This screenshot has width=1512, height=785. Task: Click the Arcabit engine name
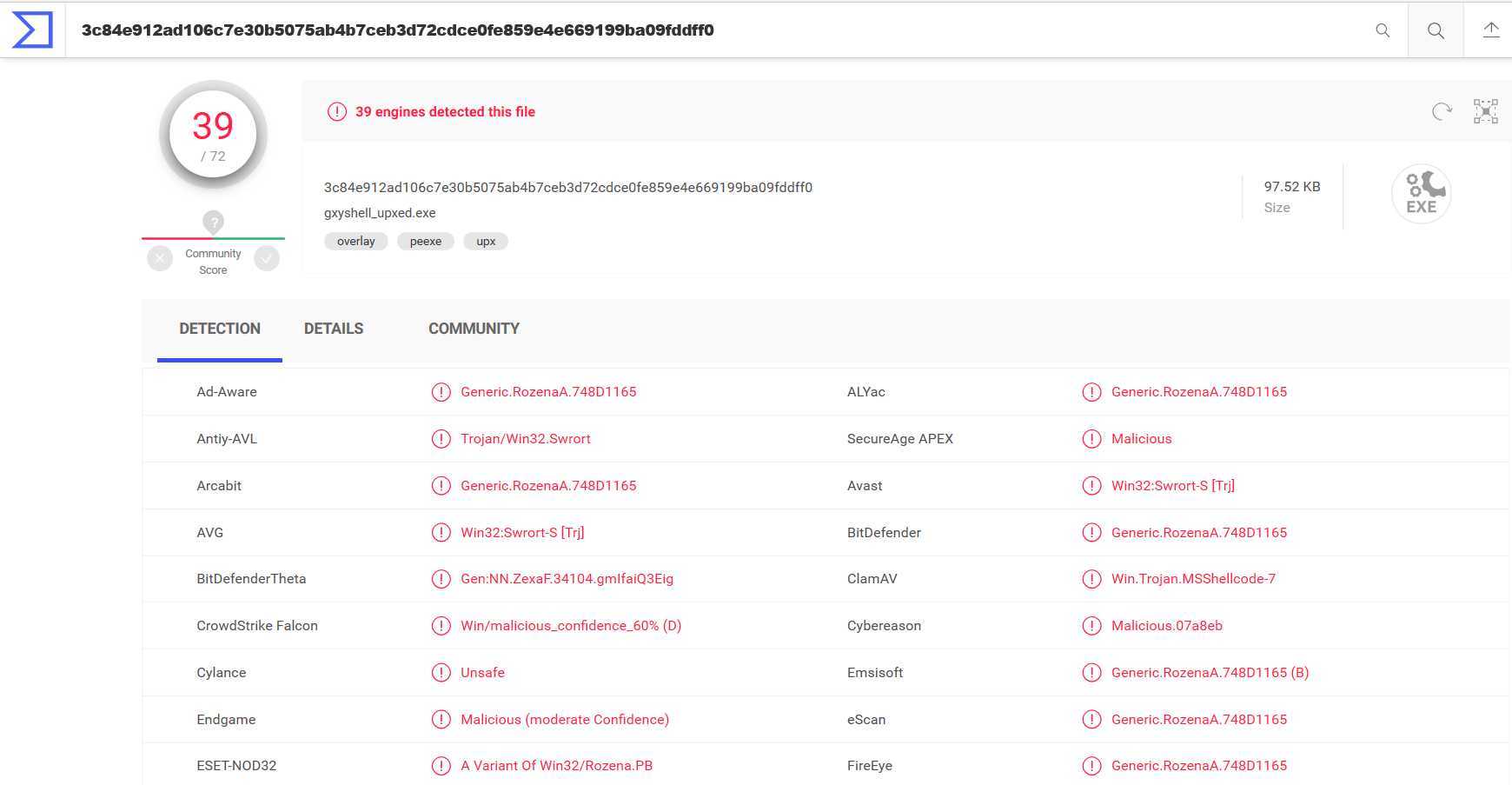219,486
